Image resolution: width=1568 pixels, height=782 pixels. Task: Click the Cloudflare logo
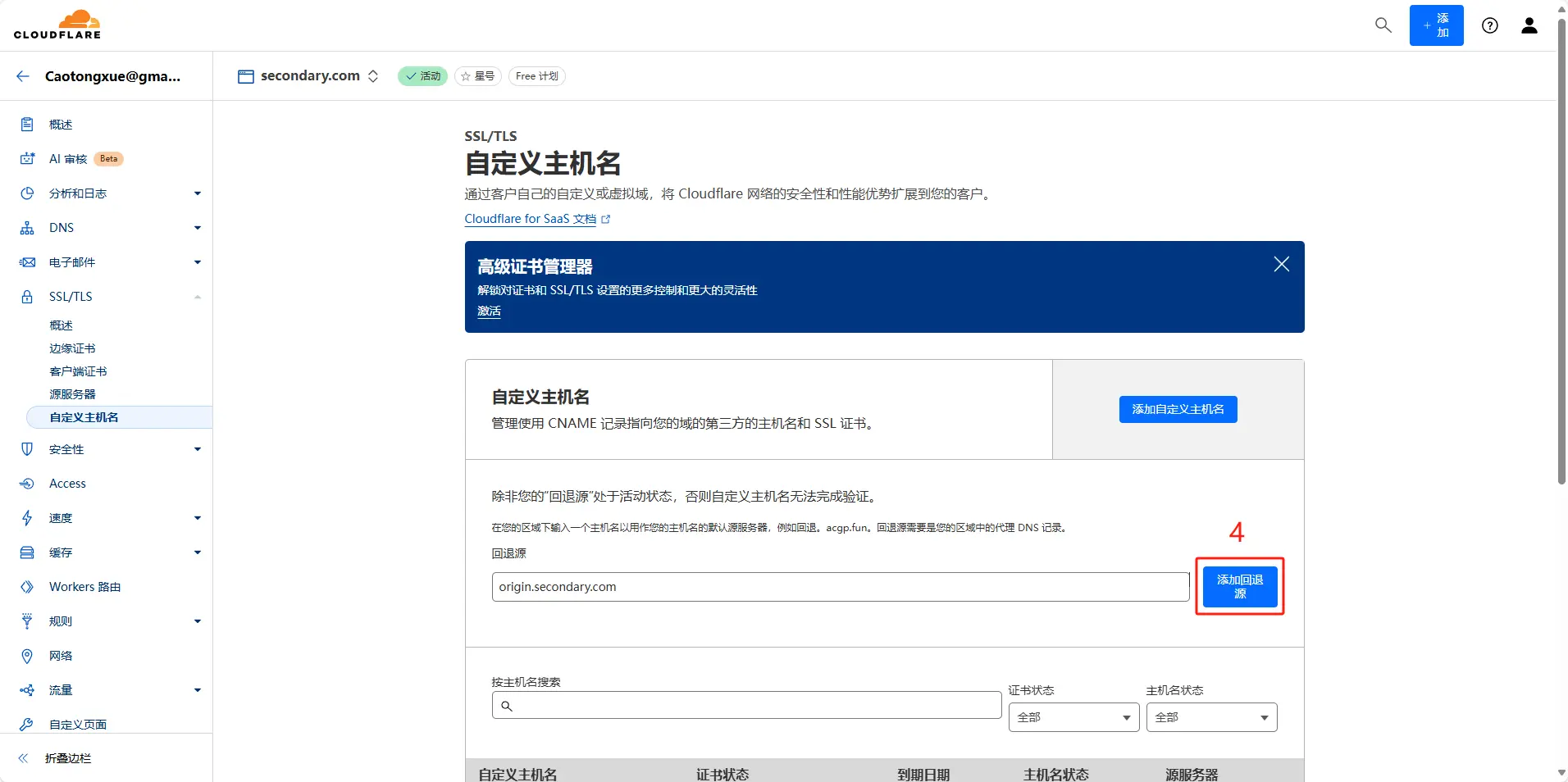tap(57, 25)
